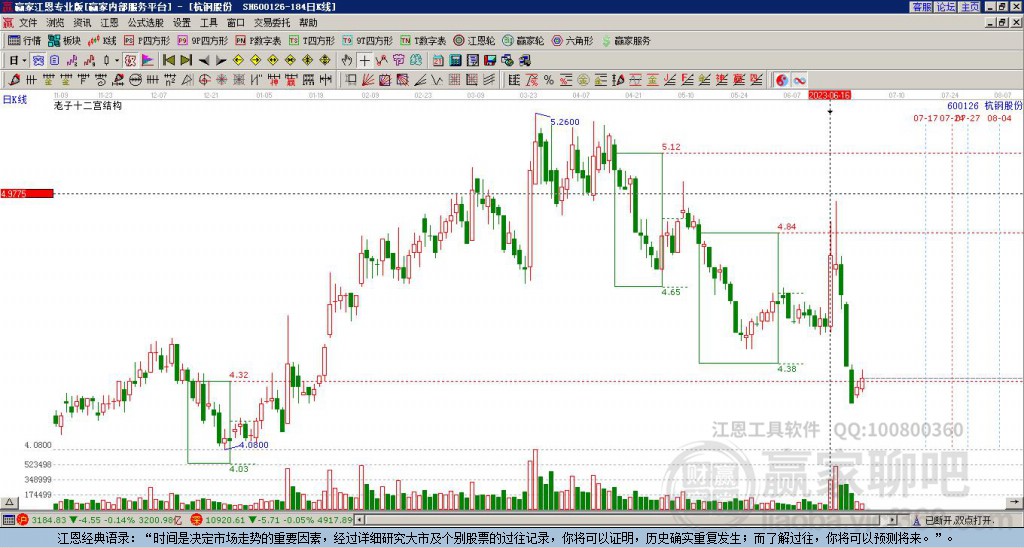Click the highlighted 2023-06-16 date marker
The height and width of the screenshot is (548, 1024).
pyautogui.click(x=830, y=95)
